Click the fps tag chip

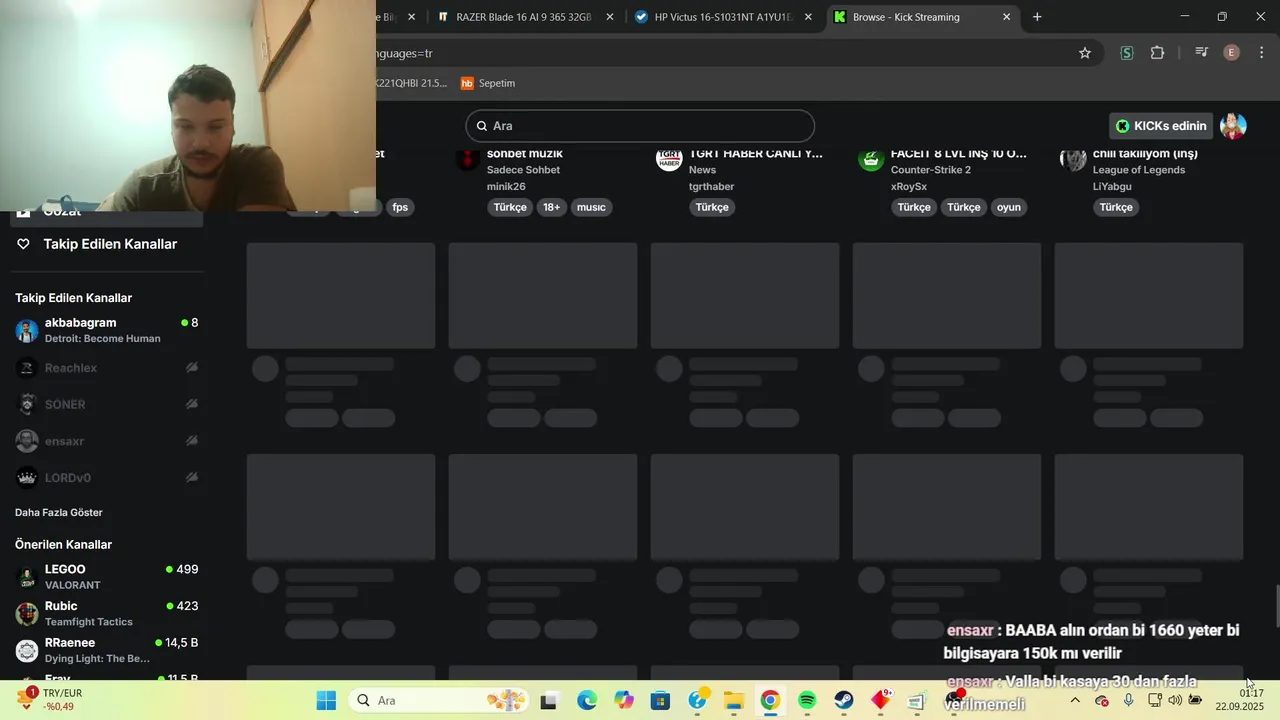[x=400, y=207]
